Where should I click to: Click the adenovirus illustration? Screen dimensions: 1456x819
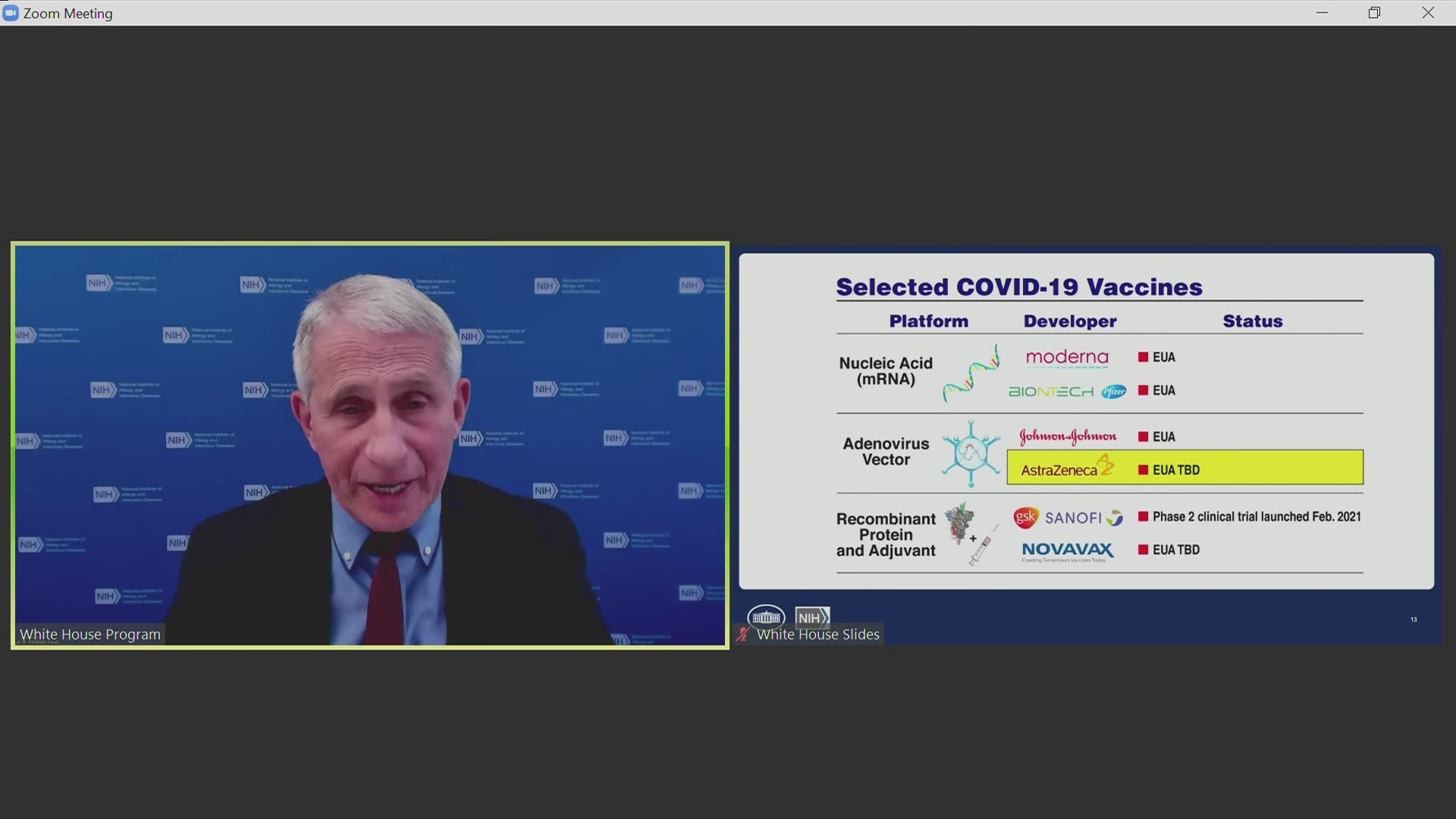[x=971, y=453]
